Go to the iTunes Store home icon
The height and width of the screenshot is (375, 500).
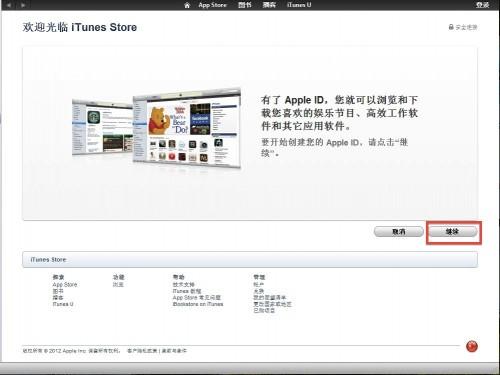[187, 5]
